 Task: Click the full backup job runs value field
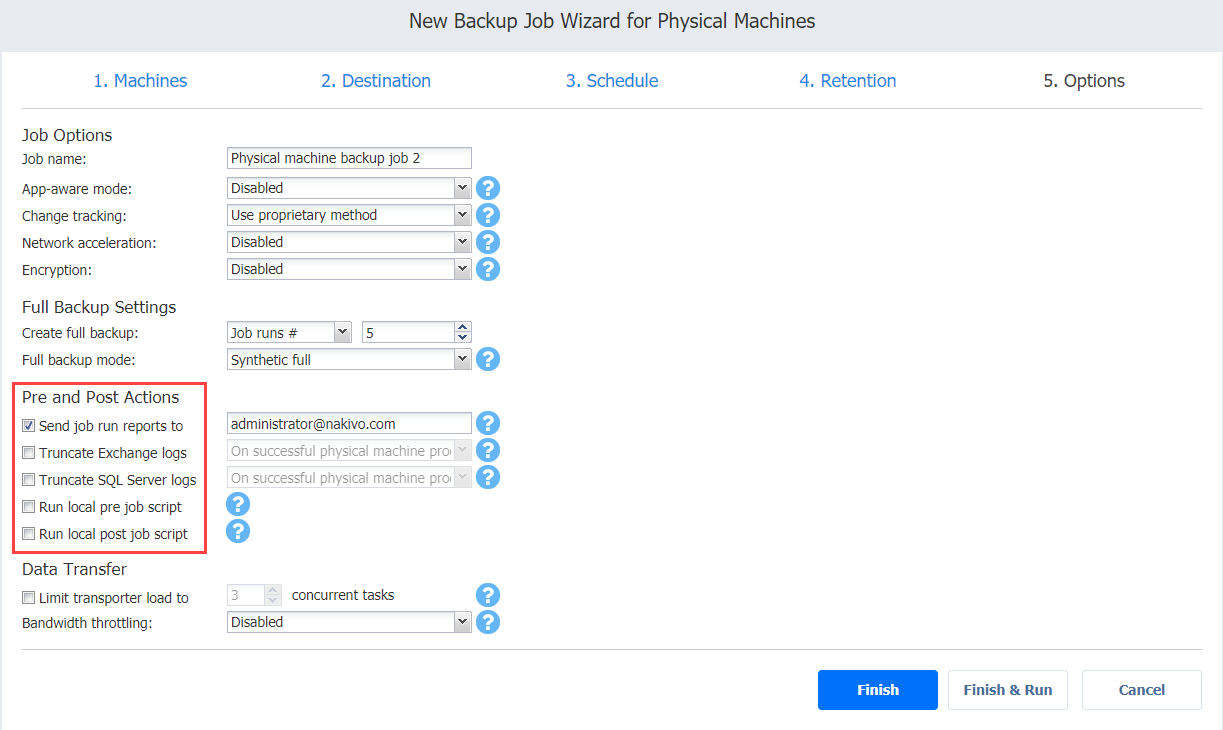[x=408, y=332]
